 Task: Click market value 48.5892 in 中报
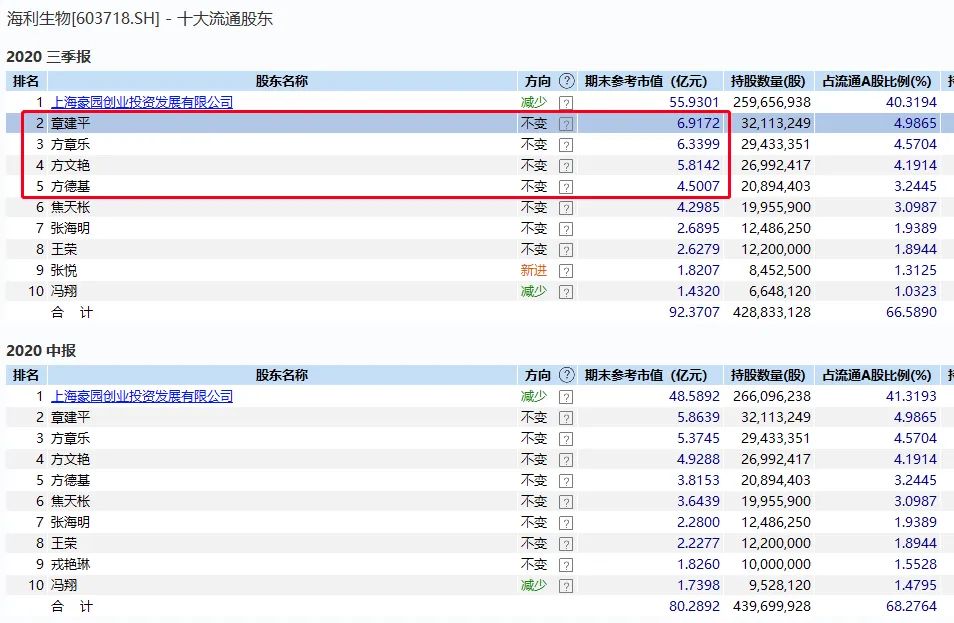(694, 396)
